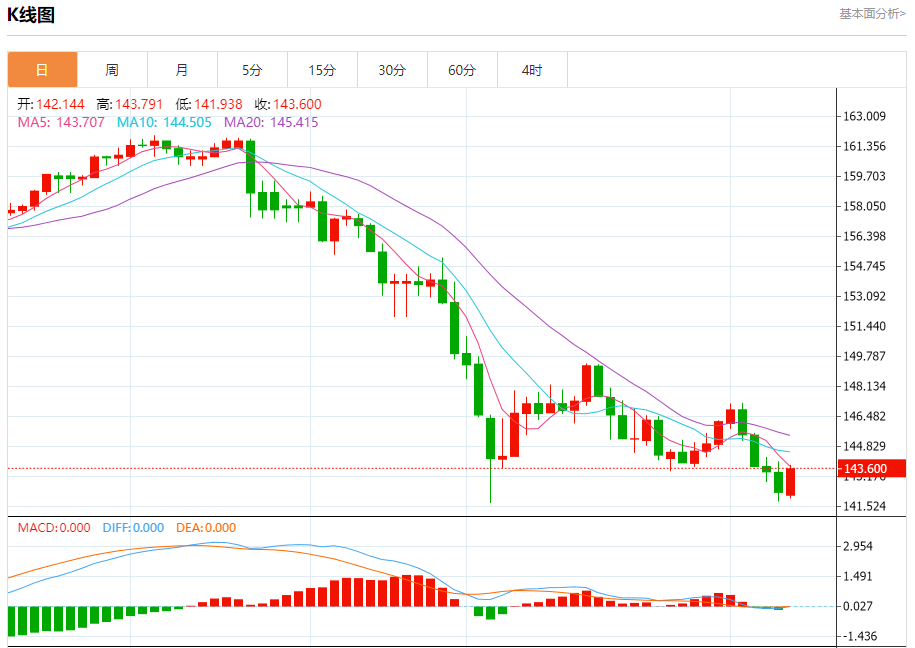
Task: Select the 日 daily chart tab
Action: point(42,70)
